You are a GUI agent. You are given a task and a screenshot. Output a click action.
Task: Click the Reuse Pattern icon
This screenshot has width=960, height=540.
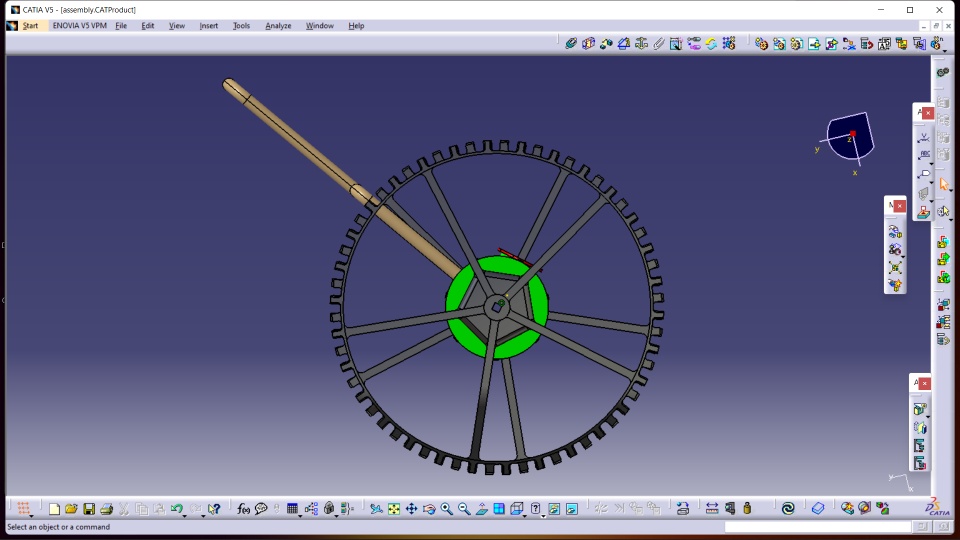(x=729, y=43)
